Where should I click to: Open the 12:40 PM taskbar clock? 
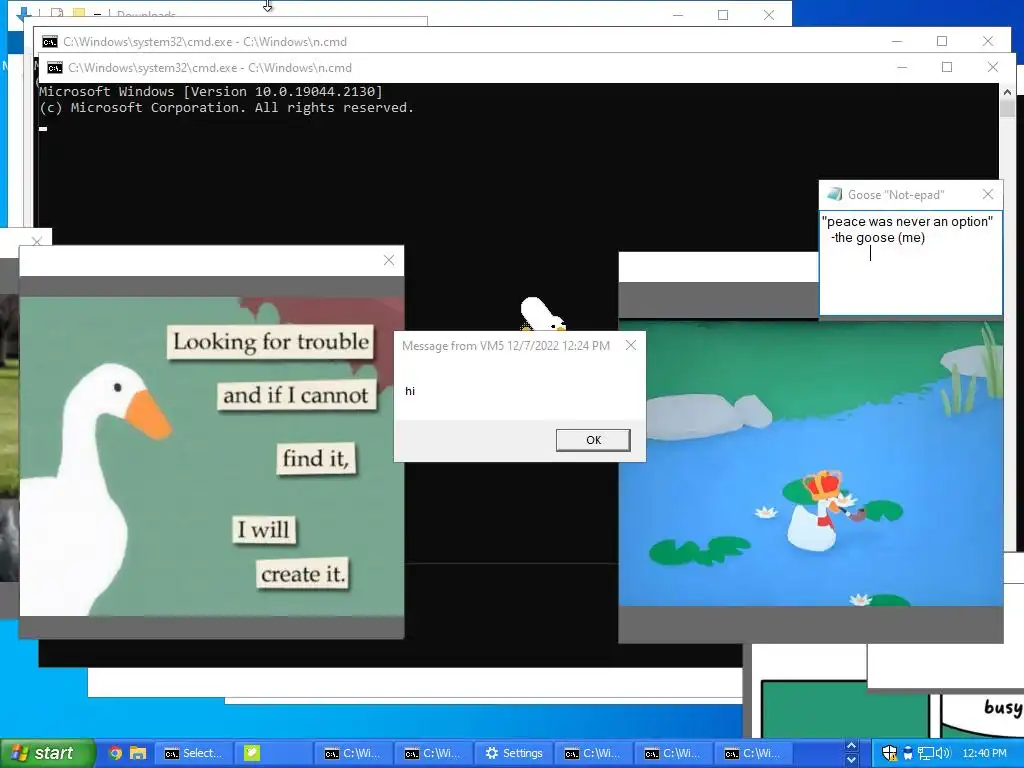click(x=984, y=753)
